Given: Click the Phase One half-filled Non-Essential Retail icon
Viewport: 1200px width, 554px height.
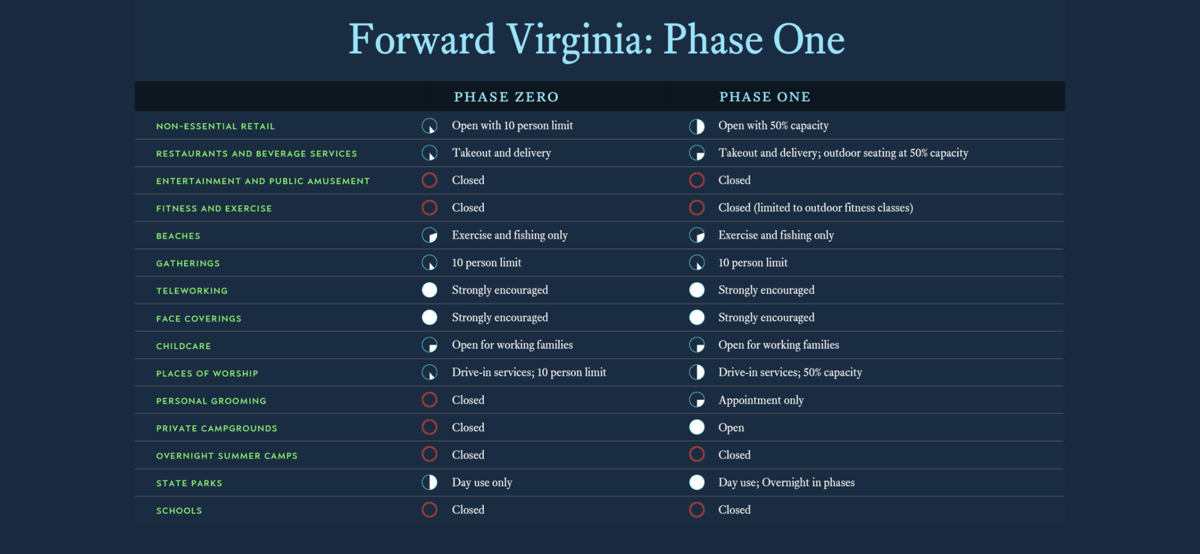Looking at the screenshot, I should pyautogui.click(x=697, y=126).
